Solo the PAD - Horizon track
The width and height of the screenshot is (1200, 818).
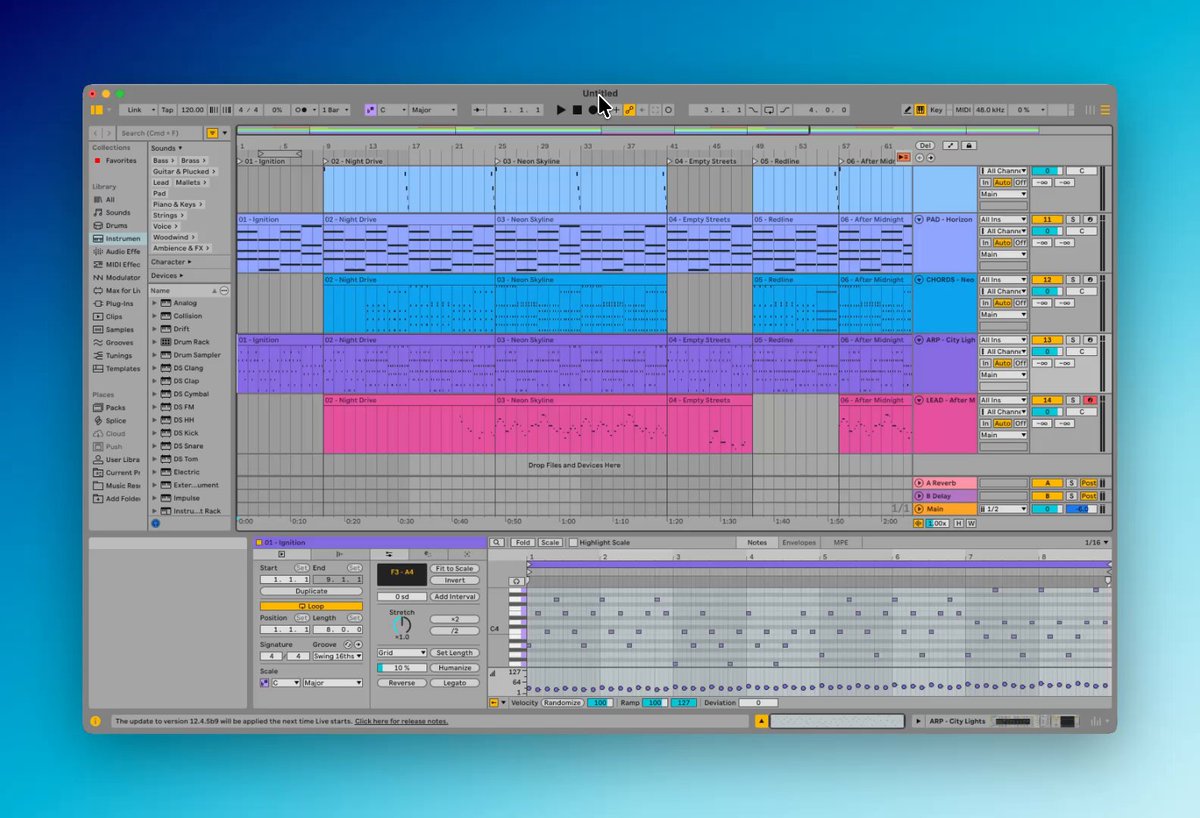pyautogui.click(x=1072, y=219)
